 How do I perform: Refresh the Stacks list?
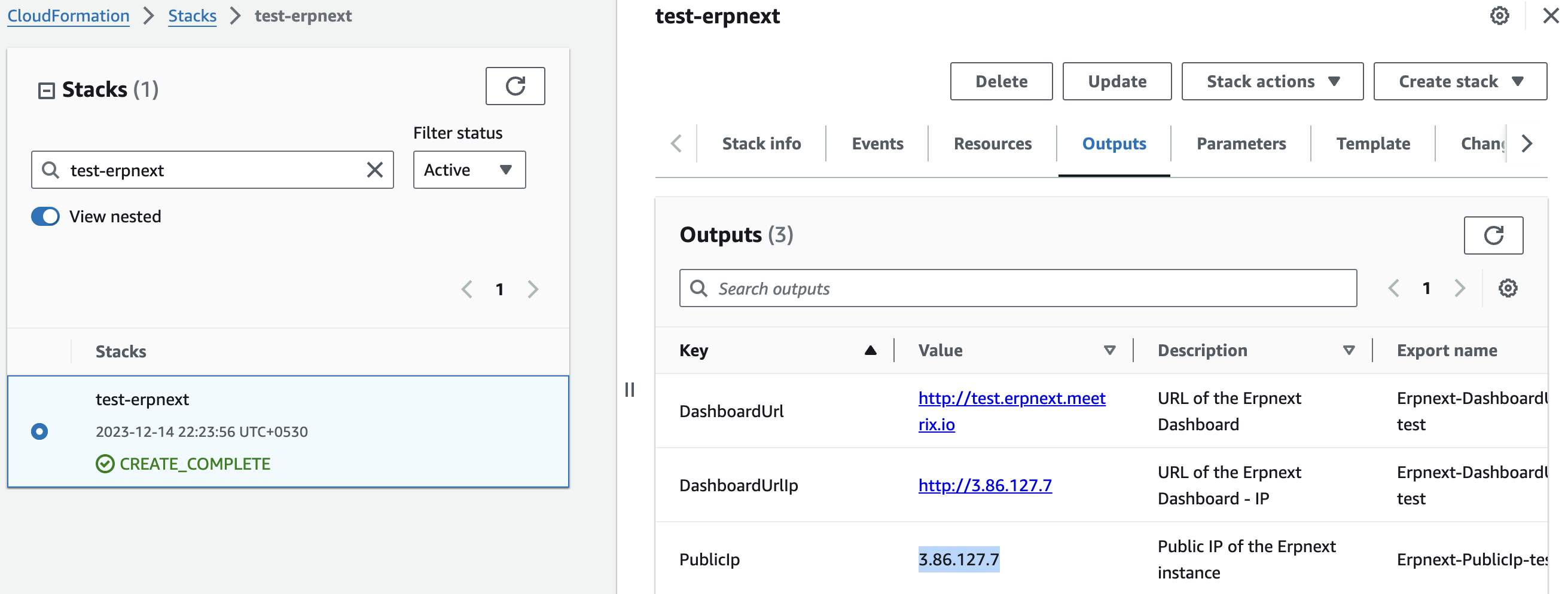[514, 85]
